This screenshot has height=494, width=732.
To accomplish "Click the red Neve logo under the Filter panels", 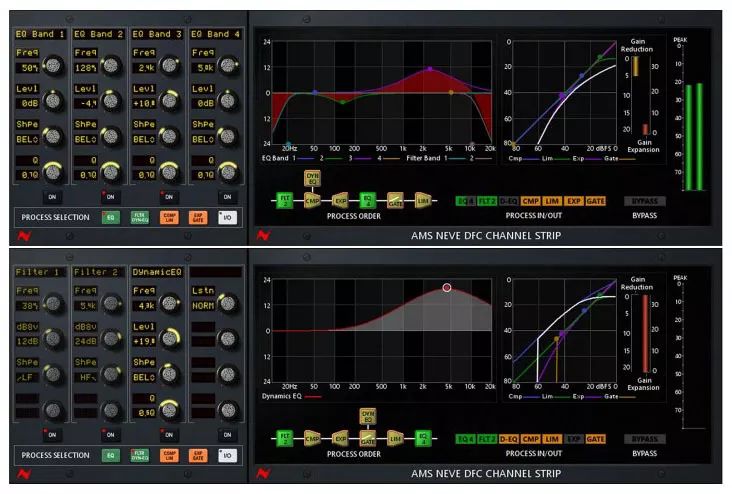I will [24, 474].
